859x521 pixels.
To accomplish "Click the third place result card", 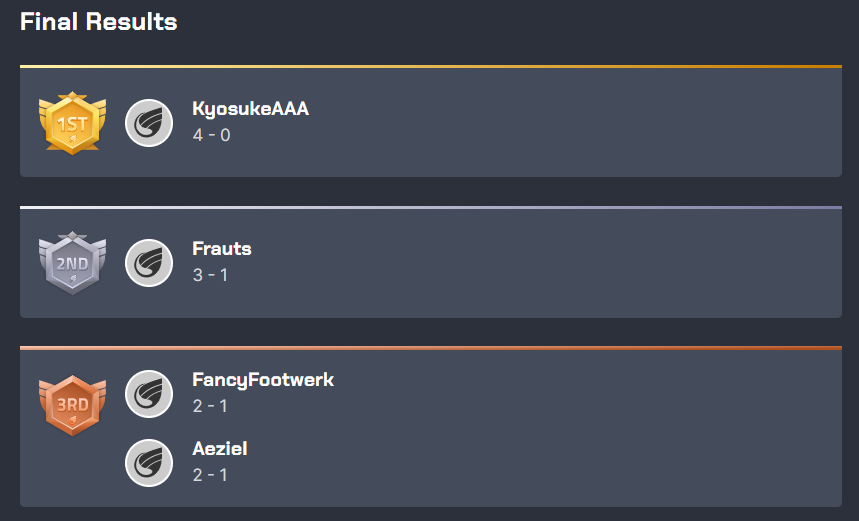I will (x=431, y=428).
